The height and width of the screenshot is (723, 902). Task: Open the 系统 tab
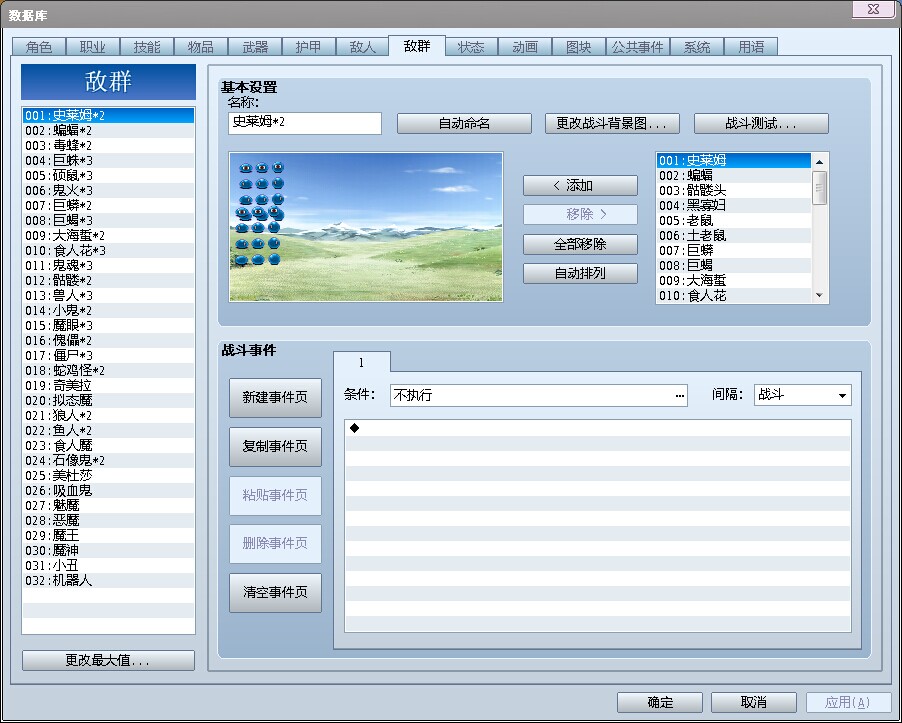click(697, 47)
